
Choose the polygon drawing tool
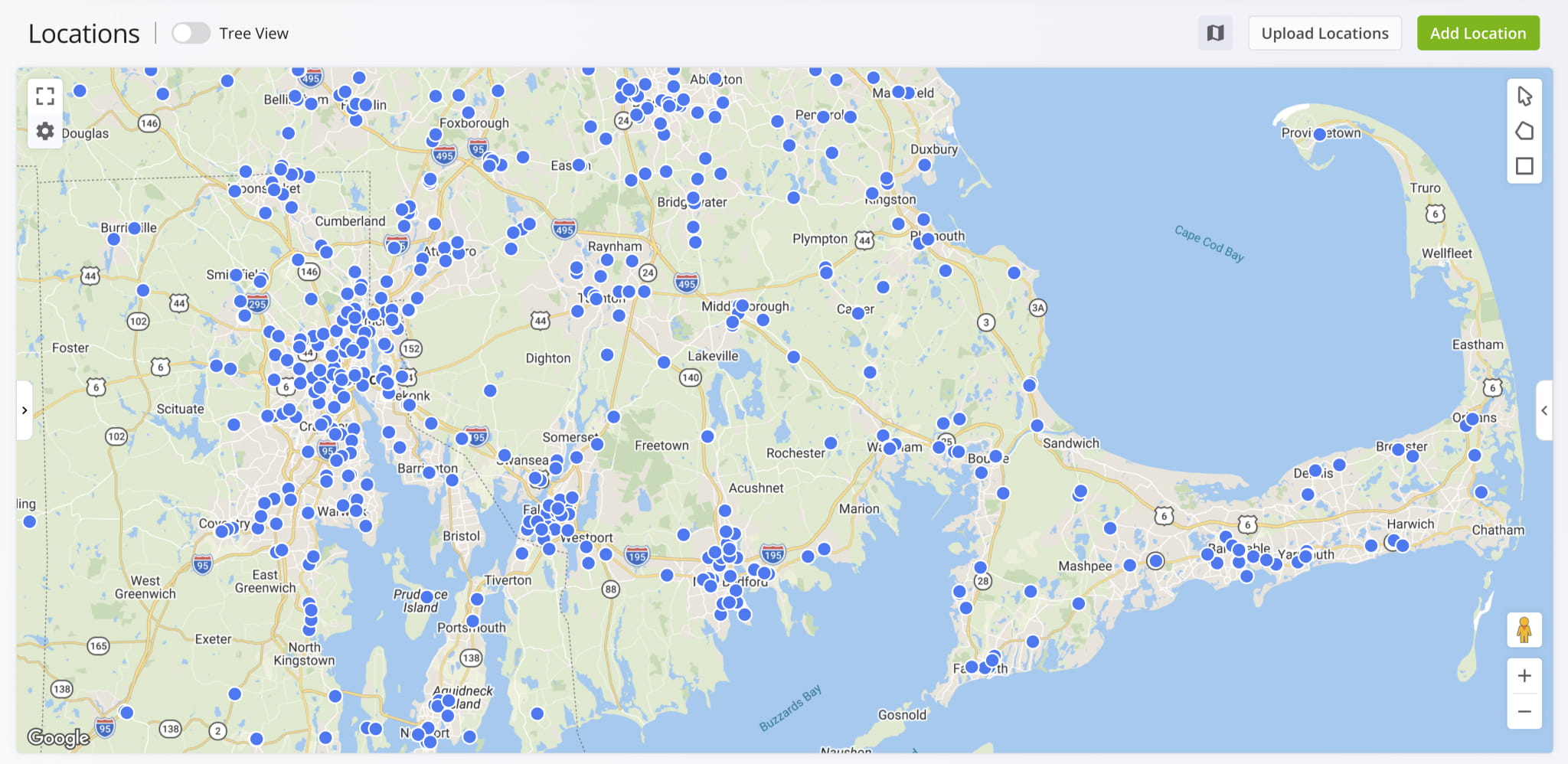click(x=1524, y=131)
